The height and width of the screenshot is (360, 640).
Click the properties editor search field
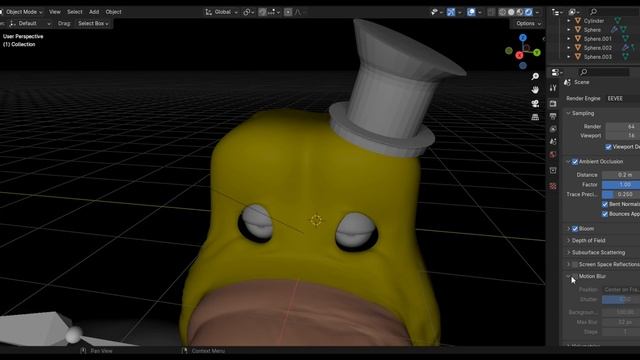(x=604, y=72)
